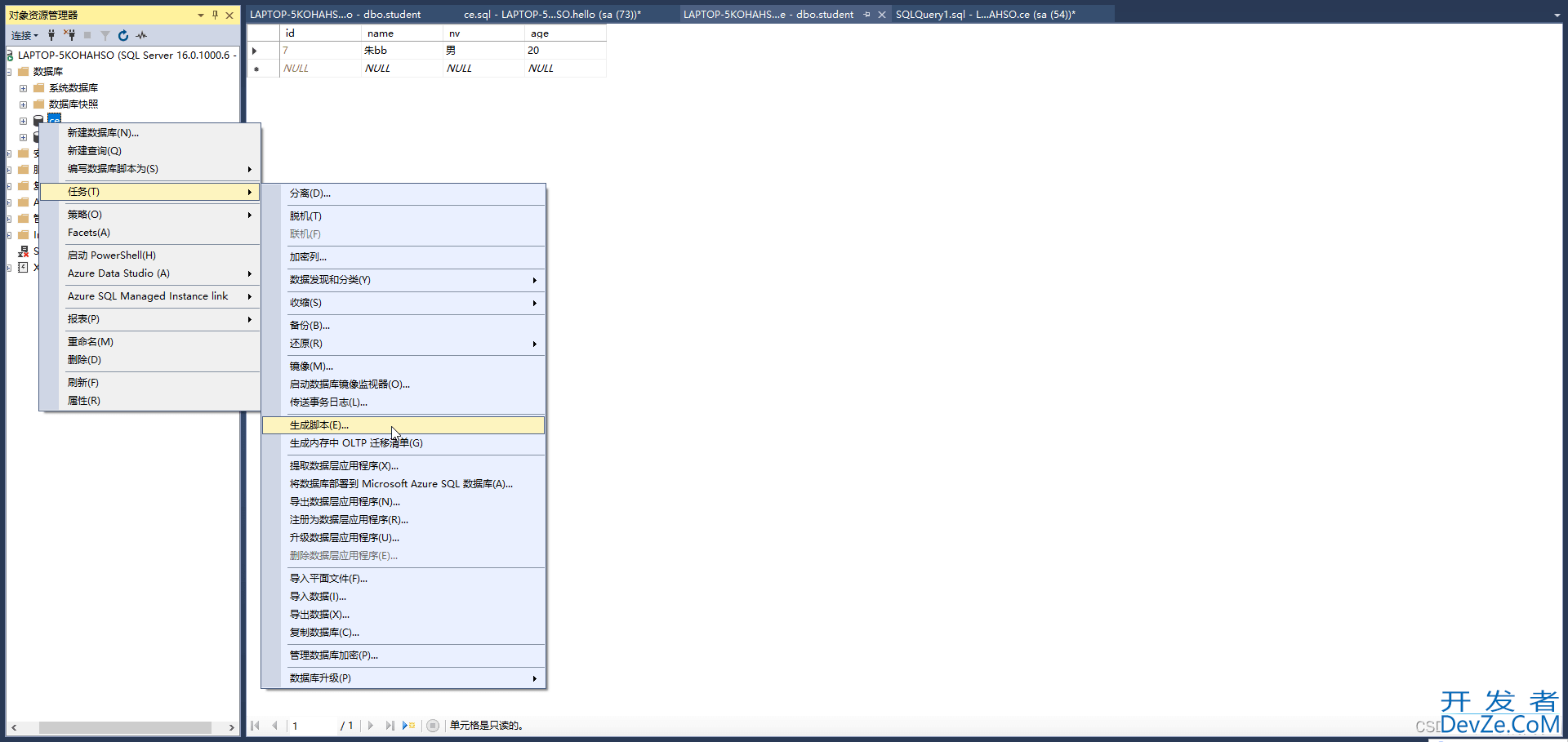Open 数据发现和分类(Y) submenu

click(403, 280)
